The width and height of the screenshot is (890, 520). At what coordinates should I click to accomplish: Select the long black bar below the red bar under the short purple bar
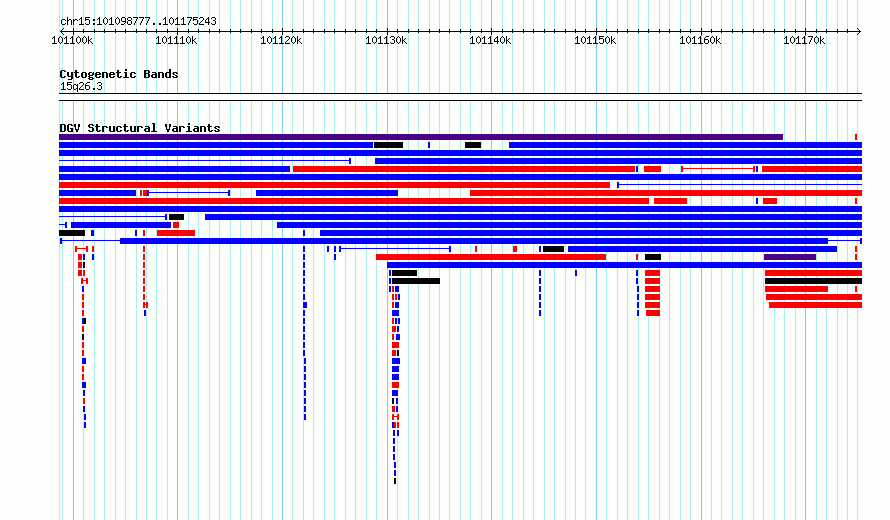813,281
